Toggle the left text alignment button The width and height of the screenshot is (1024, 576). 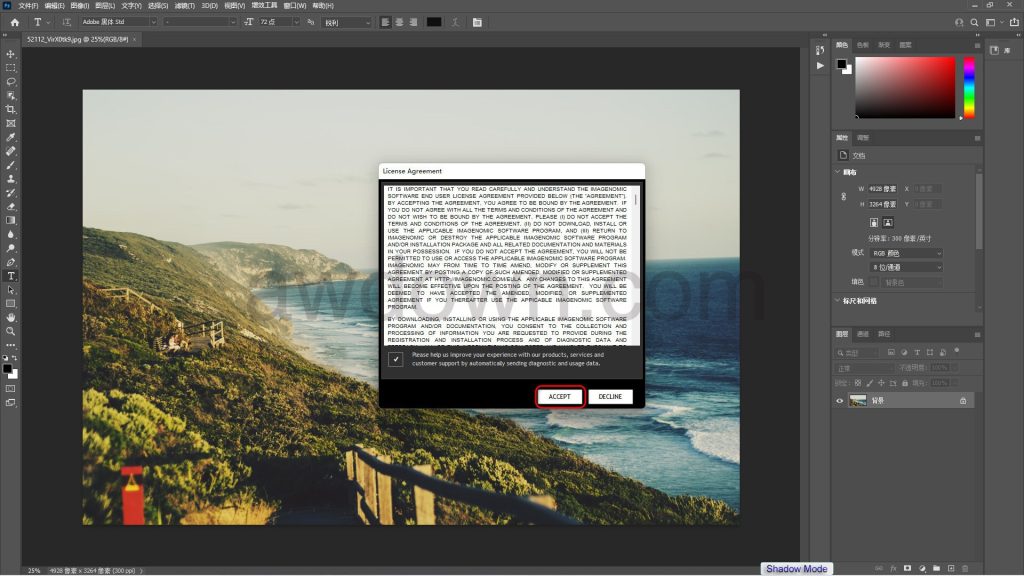pos(386,21)
